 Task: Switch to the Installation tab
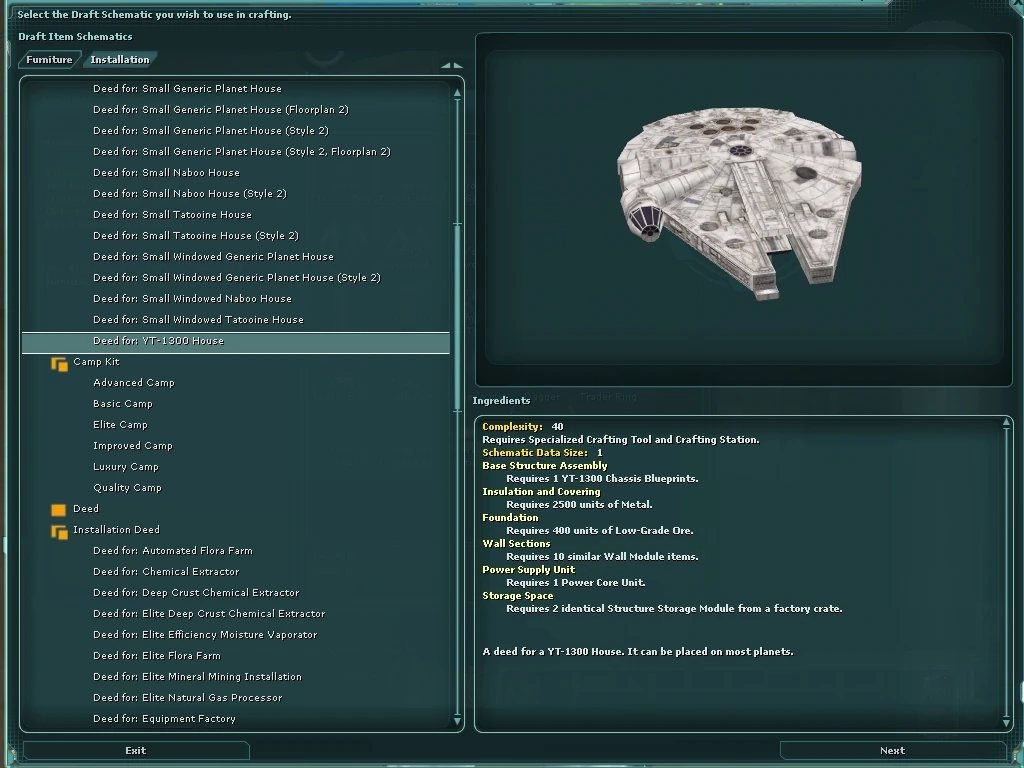(x=120, y=59)
